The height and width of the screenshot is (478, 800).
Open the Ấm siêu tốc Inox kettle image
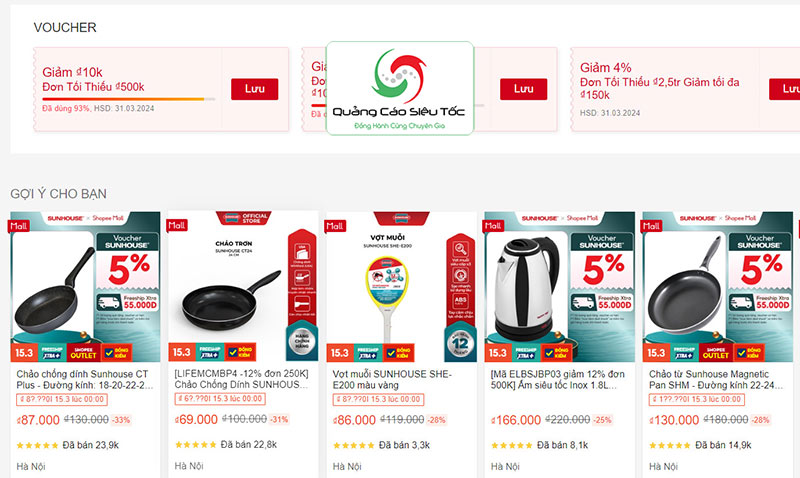(560, 287)
